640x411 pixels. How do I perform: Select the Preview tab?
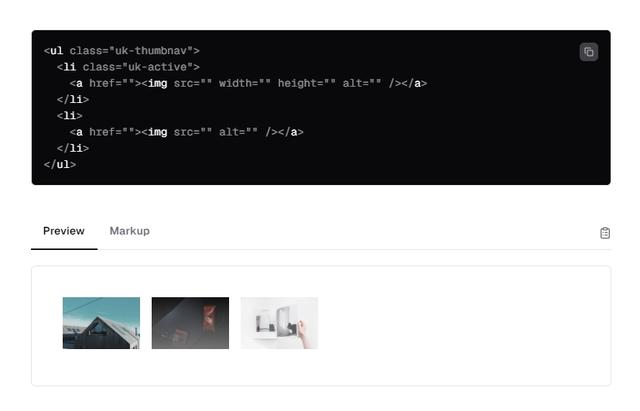(x=64, y=231)
